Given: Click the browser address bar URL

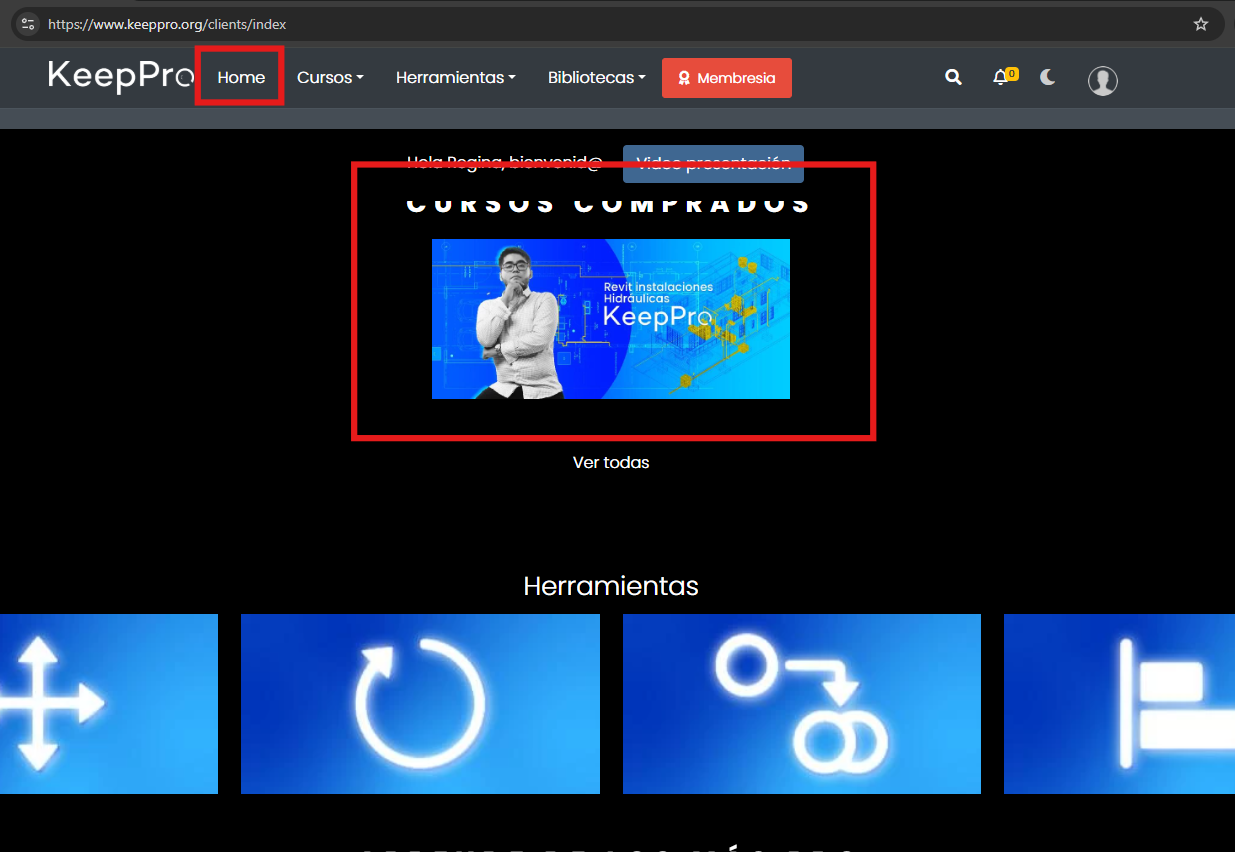Looking at the screenshot, I should tap(167, 24).
